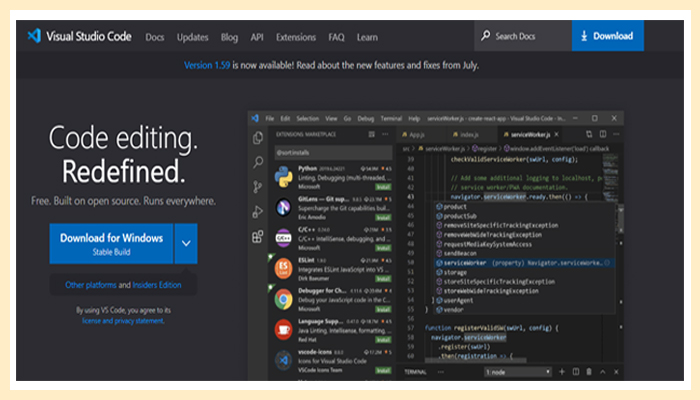Open the Insiders Edition link

[x=157, y=285]
